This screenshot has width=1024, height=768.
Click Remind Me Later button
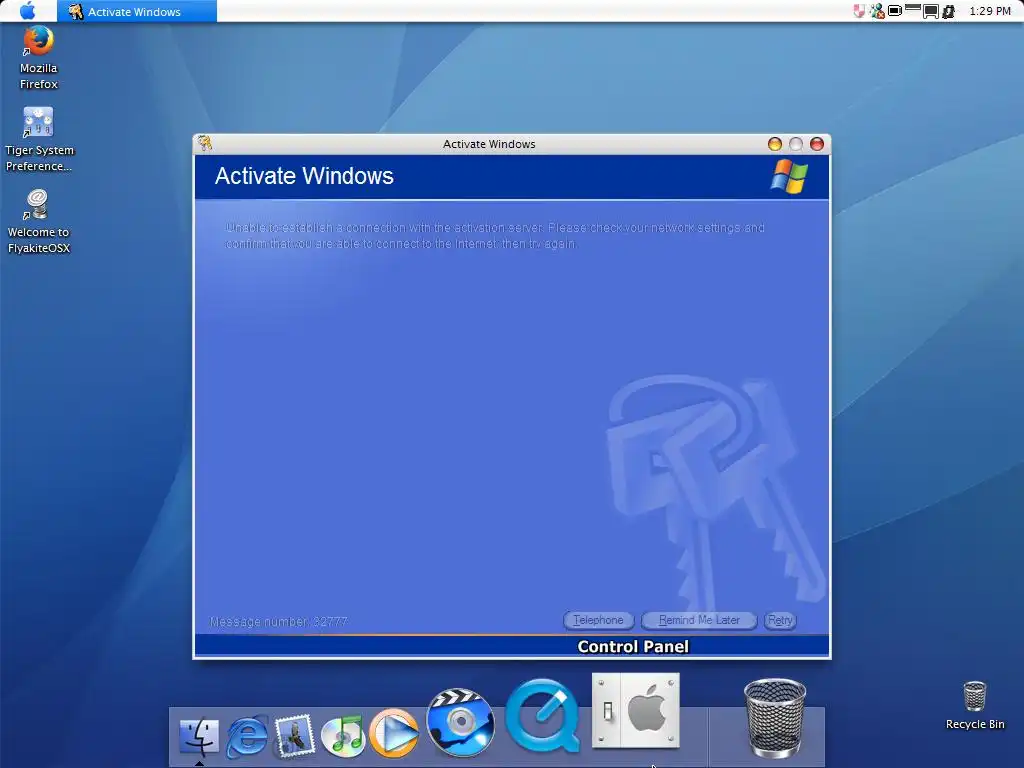click(x=699, y=620)
